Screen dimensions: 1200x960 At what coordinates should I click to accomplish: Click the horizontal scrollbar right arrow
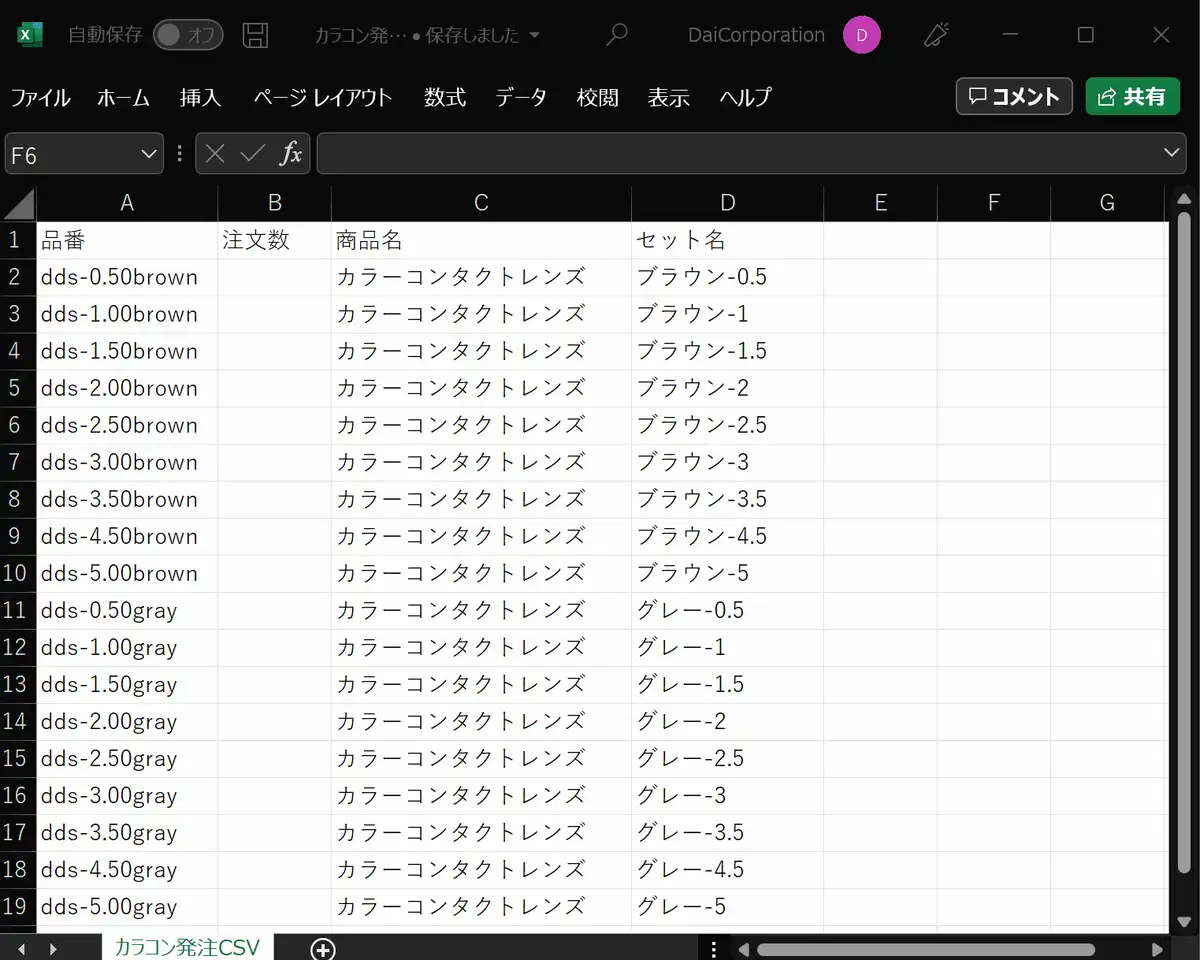pyautogui.click(x=1158, y=949)
